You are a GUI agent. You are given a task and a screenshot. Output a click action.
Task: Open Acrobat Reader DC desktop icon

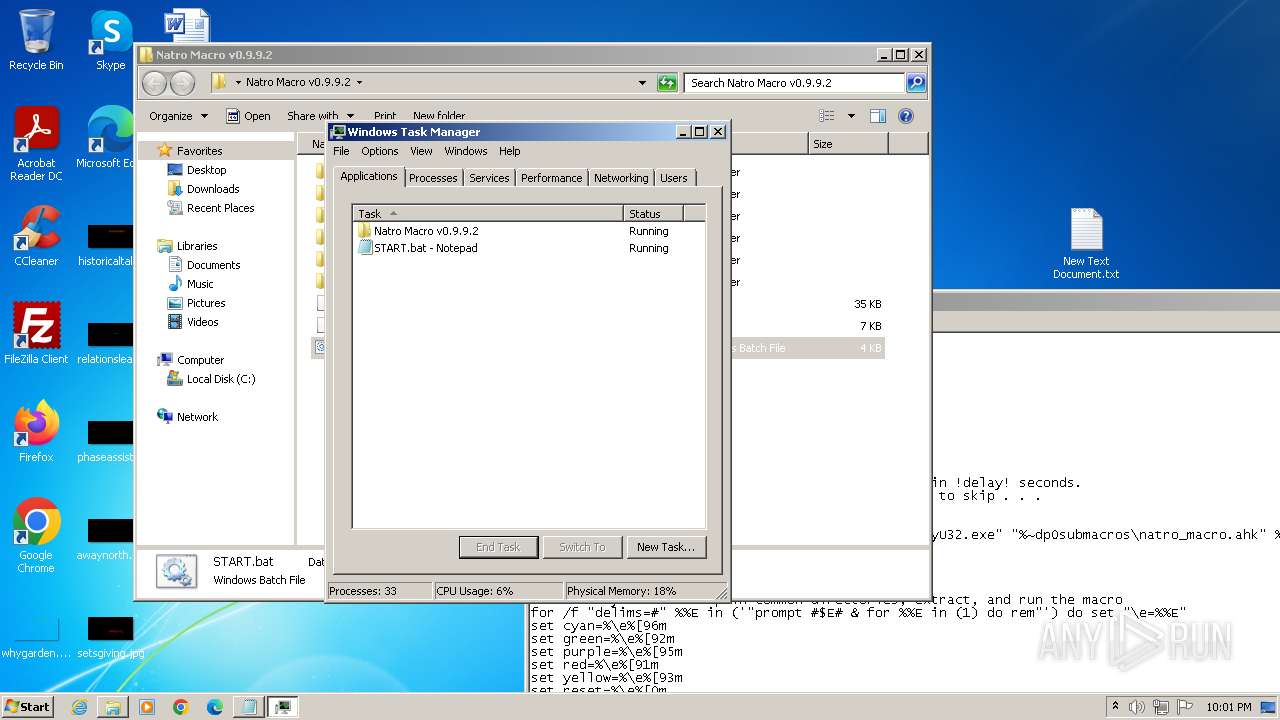pos(36,145)
